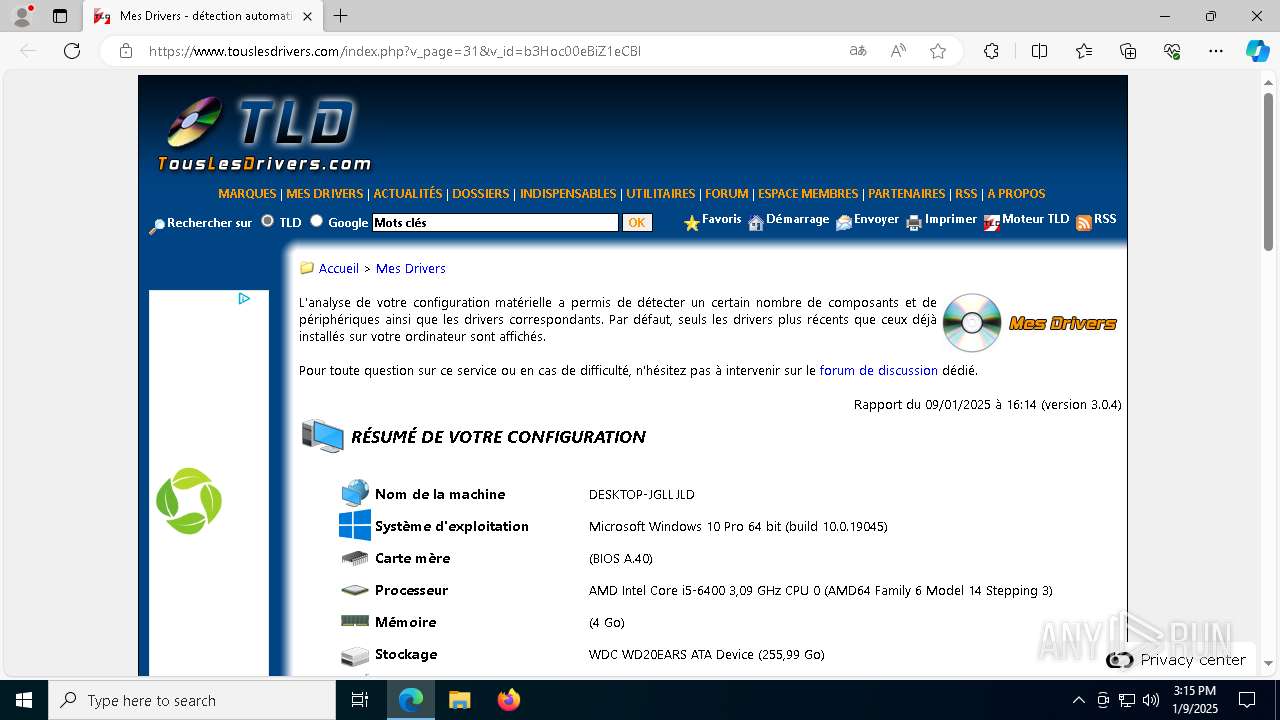Viewport: 1280px width, 720px height.
Task: Open the DOSSIERS menu item
Action: (x=481, y=194)
